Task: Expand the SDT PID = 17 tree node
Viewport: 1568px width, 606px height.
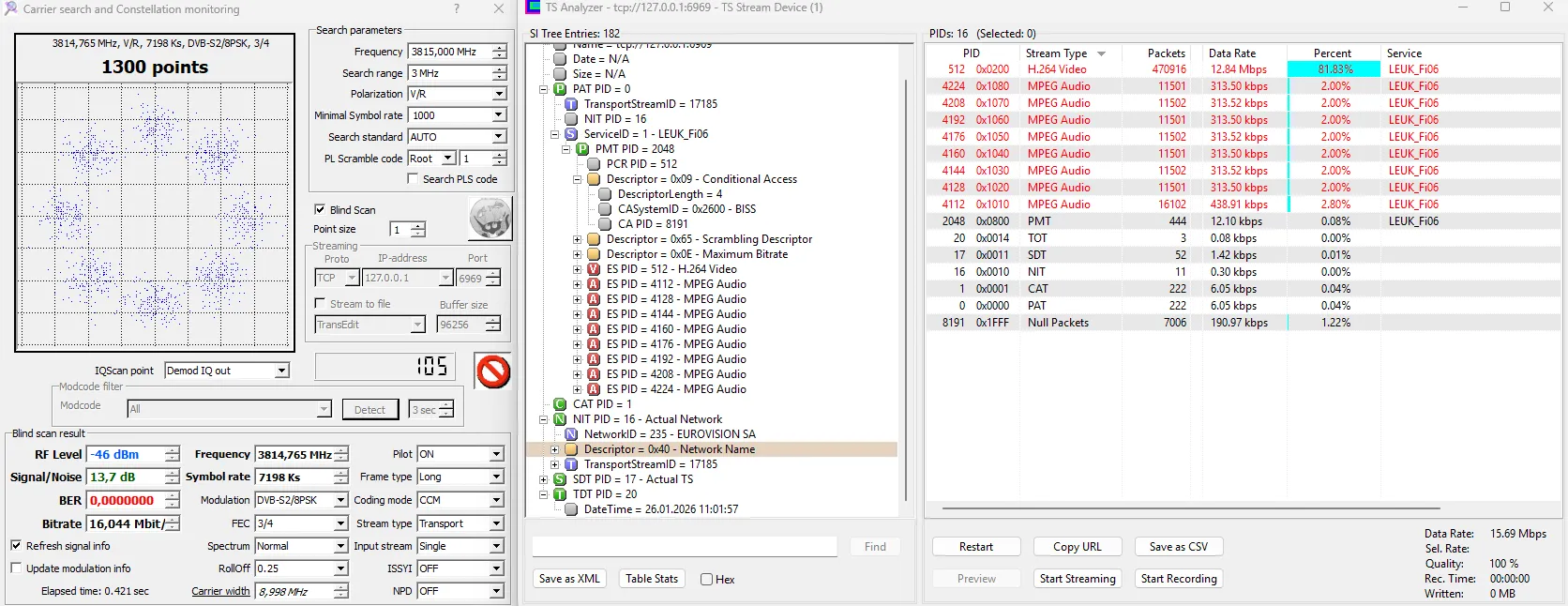Action: 544,479
